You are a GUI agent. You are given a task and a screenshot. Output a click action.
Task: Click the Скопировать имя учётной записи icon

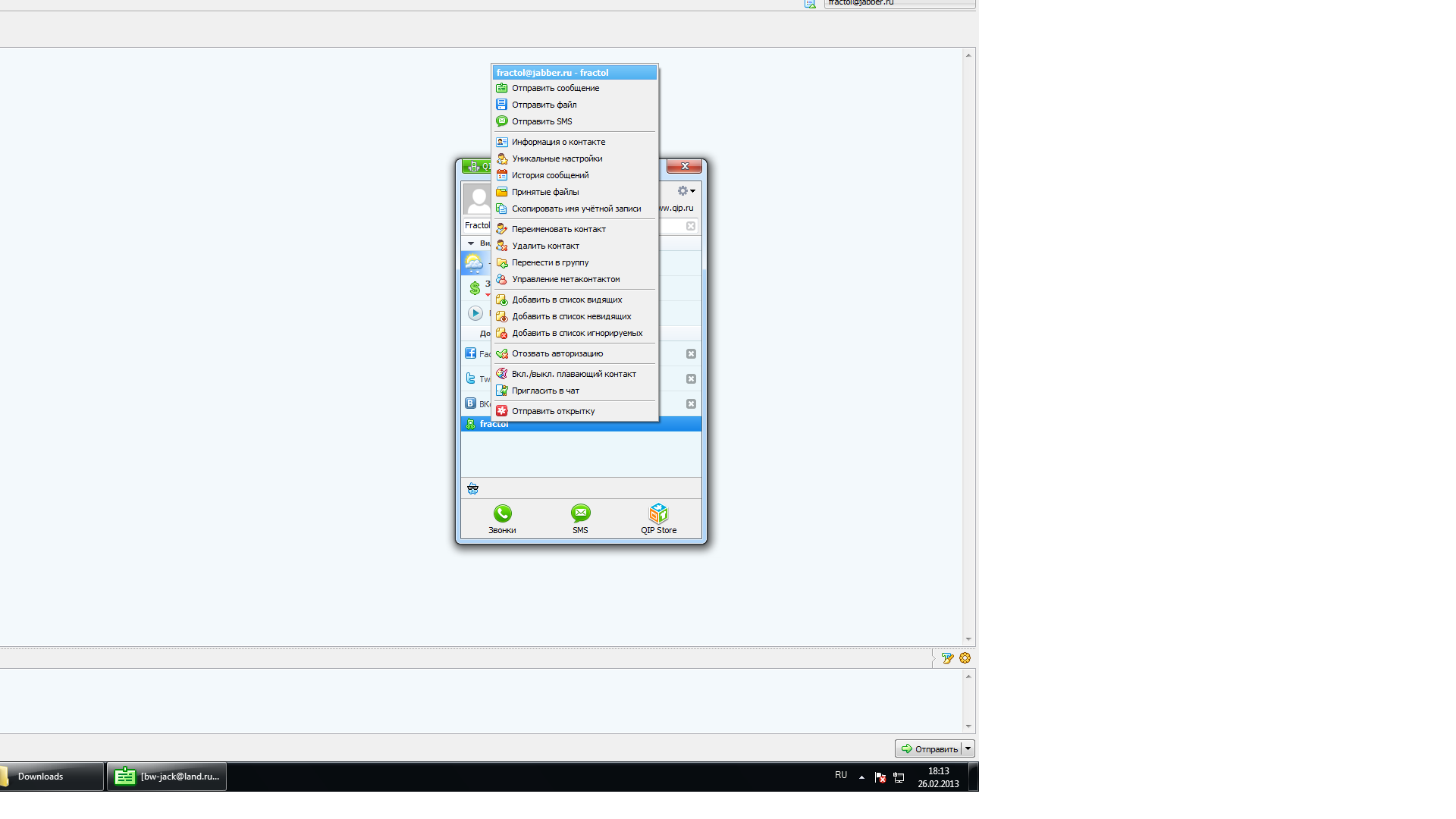point(501,209)
